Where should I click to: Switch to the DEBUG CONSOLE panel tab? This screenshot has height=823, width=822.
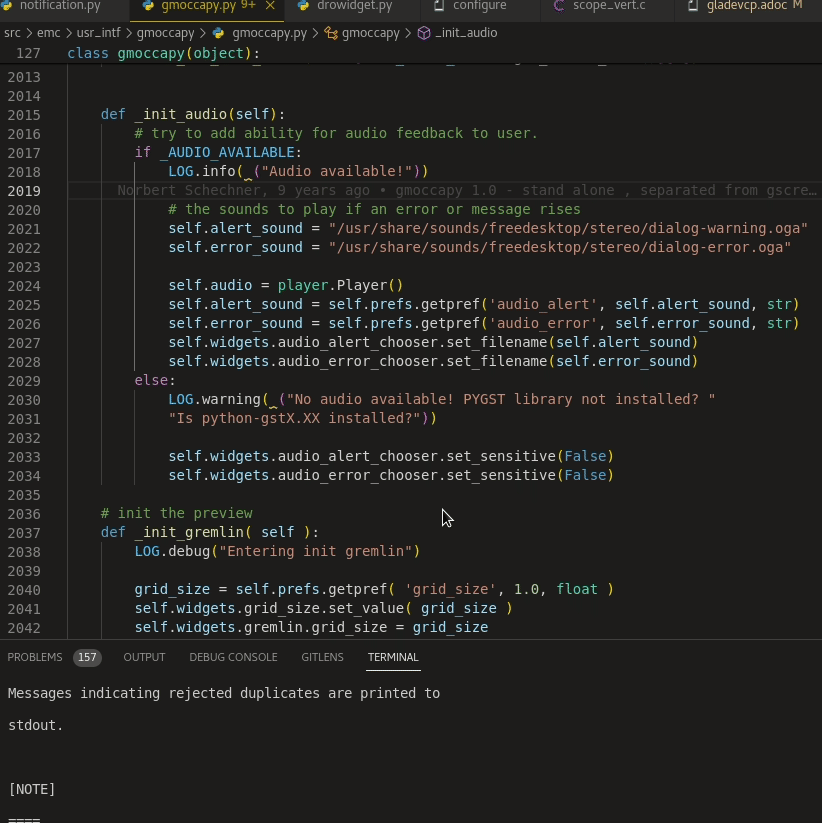point(232,657)
